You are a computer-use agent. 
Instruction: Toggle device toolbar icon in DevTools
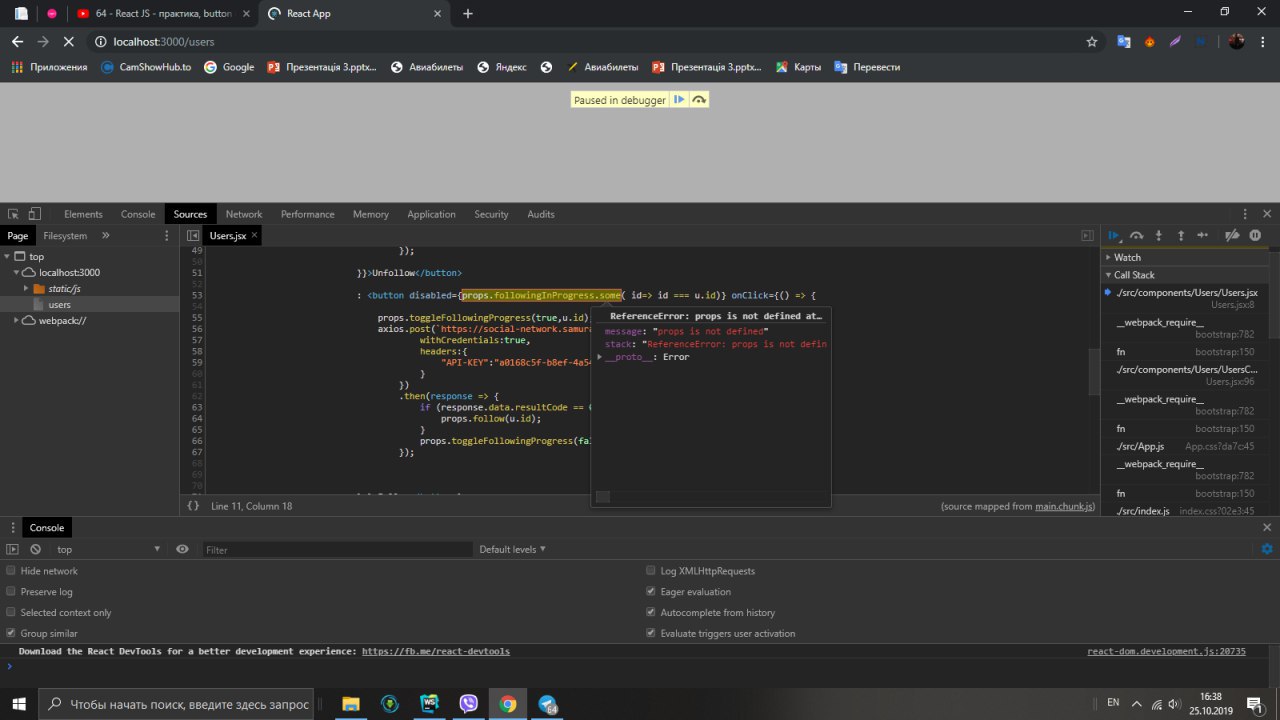34,214
